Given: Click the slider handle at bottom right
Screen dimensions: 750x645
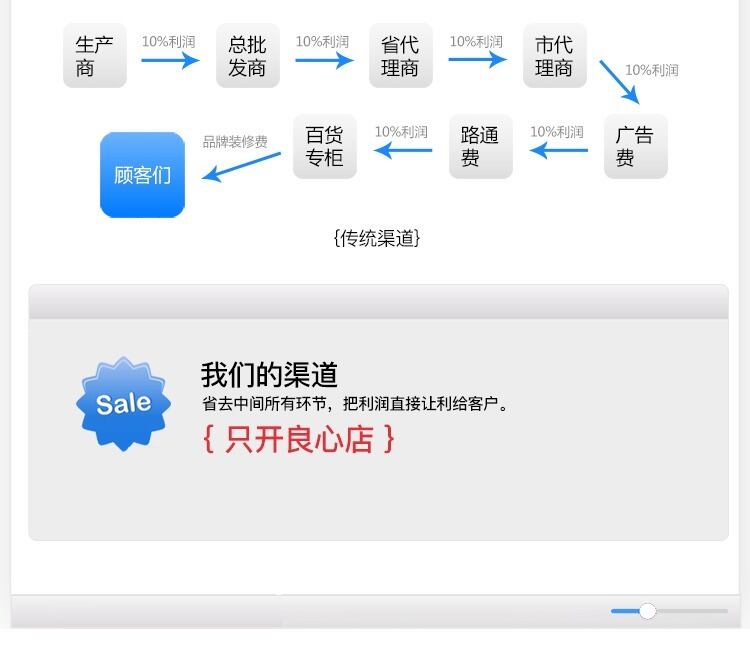Looking at the screenshot, I should click(x=648, y=611).
